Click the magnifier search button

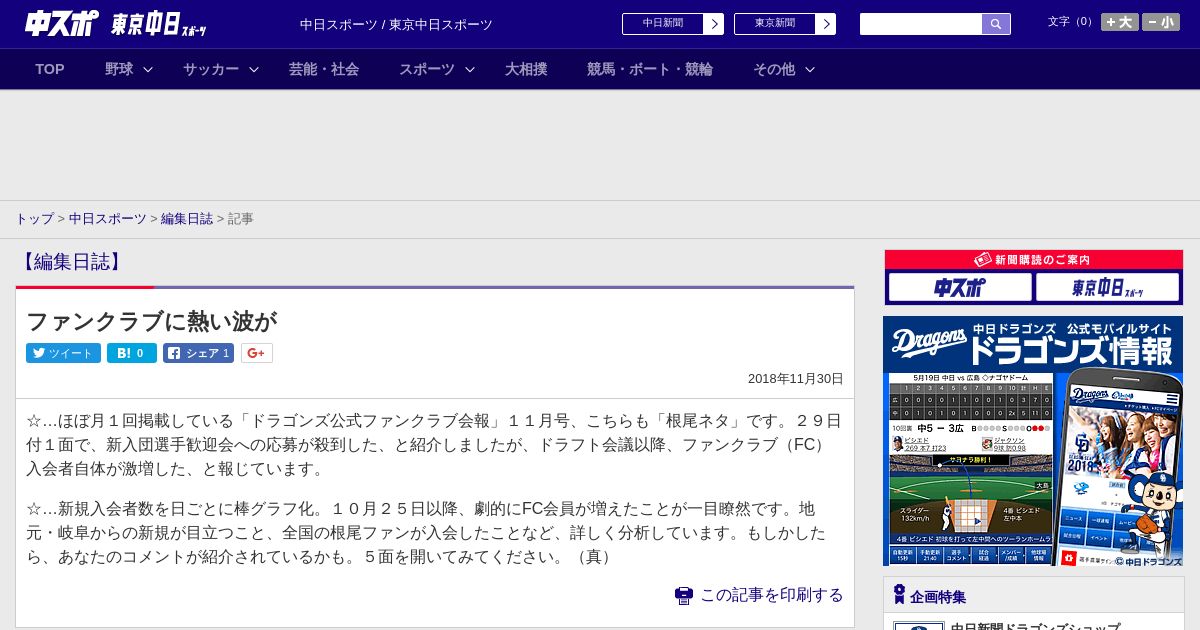[996, 24]
